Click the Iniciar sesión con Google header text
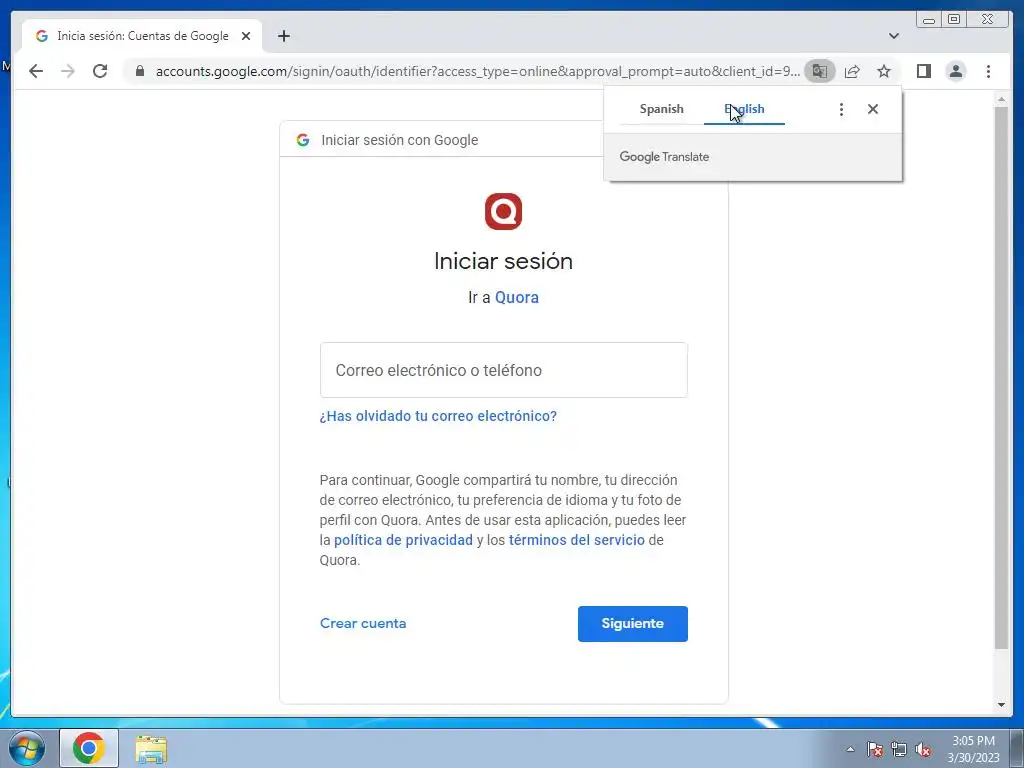The height and width of the screenshot is (768, 1024). (x=400, y=140)
